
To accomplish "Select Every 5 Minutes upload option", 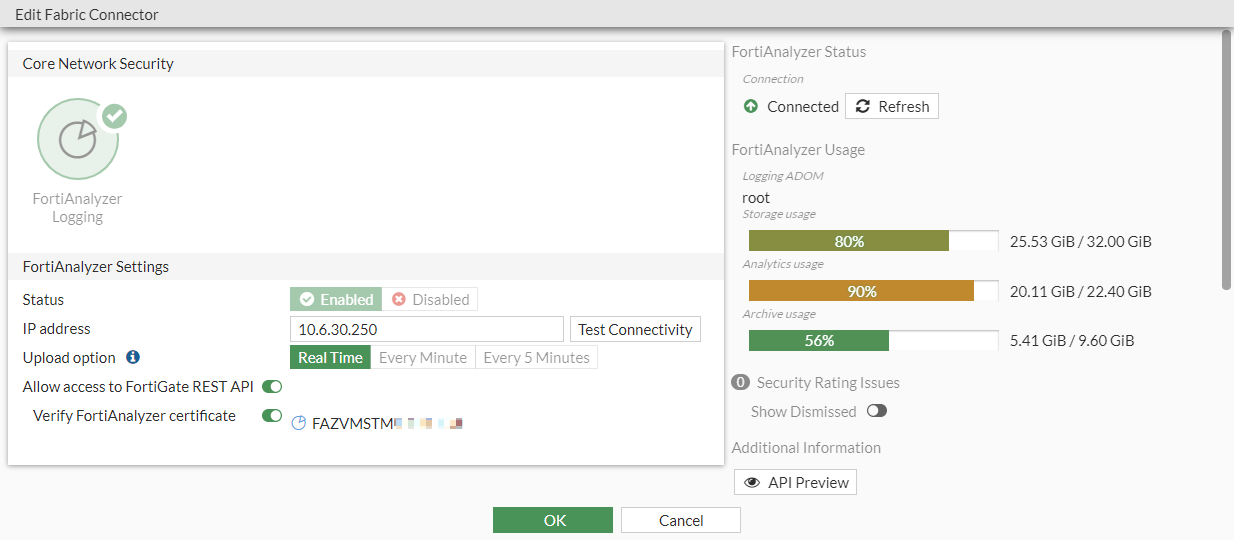I will [x=536, y=357].
